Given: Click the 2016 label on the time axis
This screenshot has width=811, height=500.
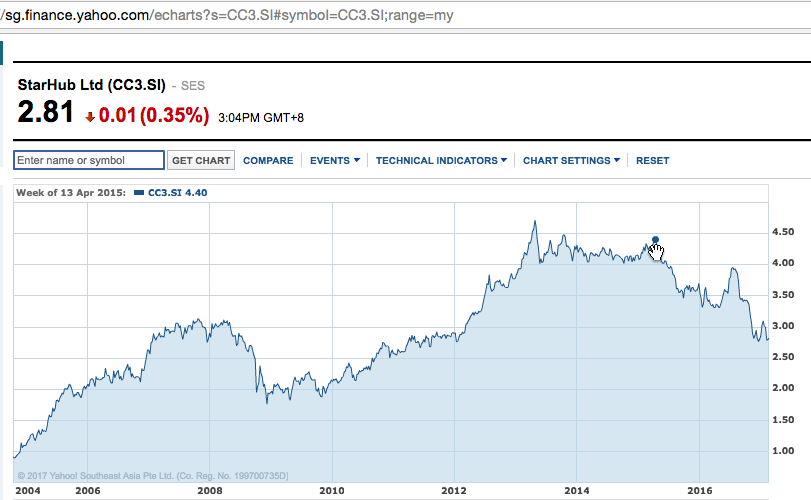Looking at the screenshot, I should coord(700,491).
